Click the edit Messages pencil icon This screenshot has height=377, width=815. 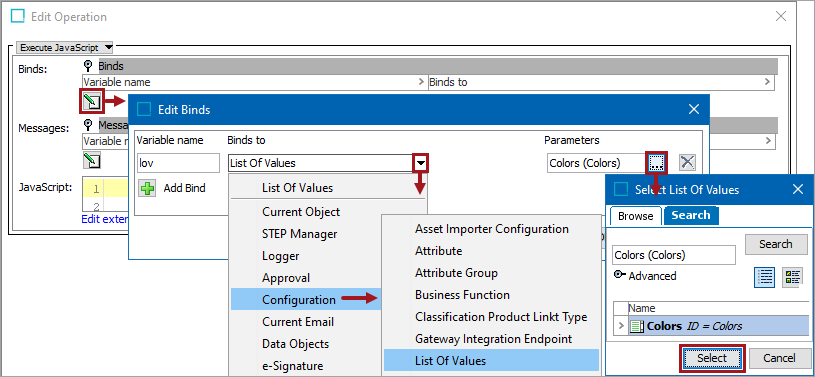pyautogui.click(x=91, y=161)
